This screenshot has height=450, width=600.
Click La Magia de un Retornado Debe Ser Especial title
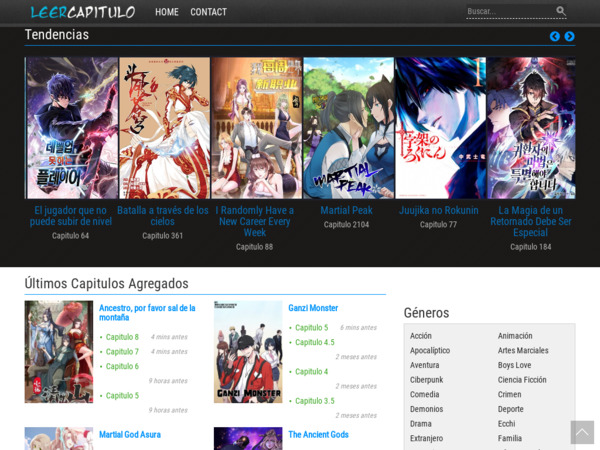click(x=531, y=221)
